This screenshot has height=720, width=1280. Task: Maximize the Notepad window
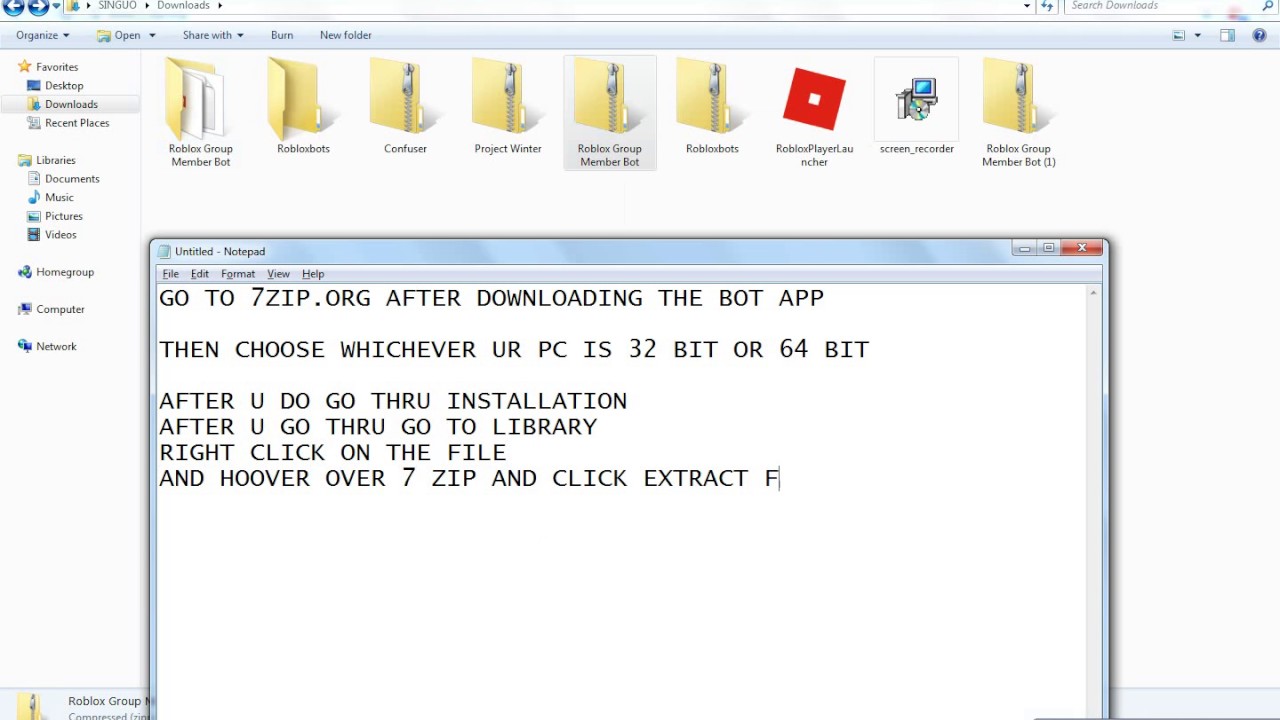pyautogui.click(x=1048, y=248)
